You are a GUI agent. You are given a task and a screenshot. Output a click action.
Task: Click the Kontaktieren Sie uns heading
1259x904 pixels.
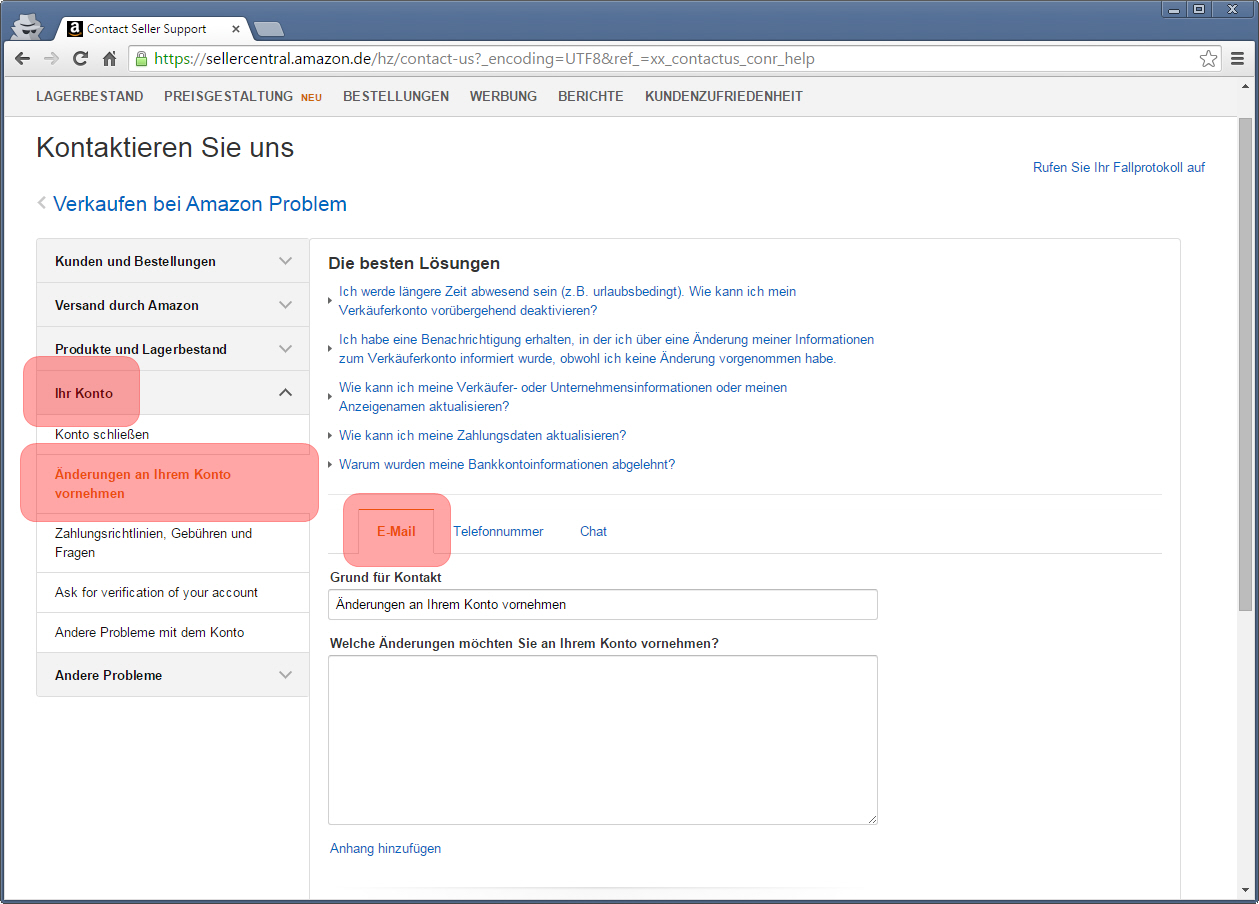click(165, 148)
